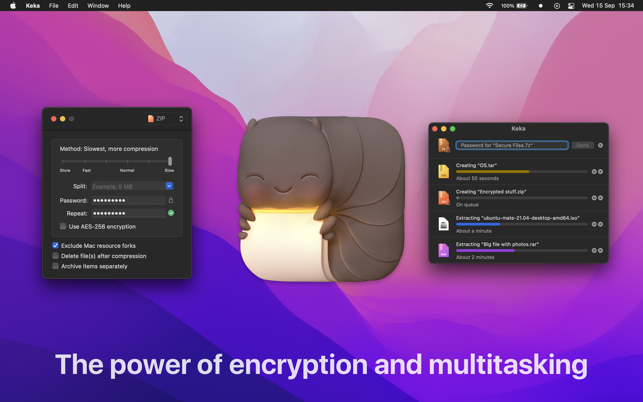This screenshot has width=643, height=402.
Task: Cancel the "Secure Files.7z" password prompt with the round x icon
Action: [x=600, y=145]
